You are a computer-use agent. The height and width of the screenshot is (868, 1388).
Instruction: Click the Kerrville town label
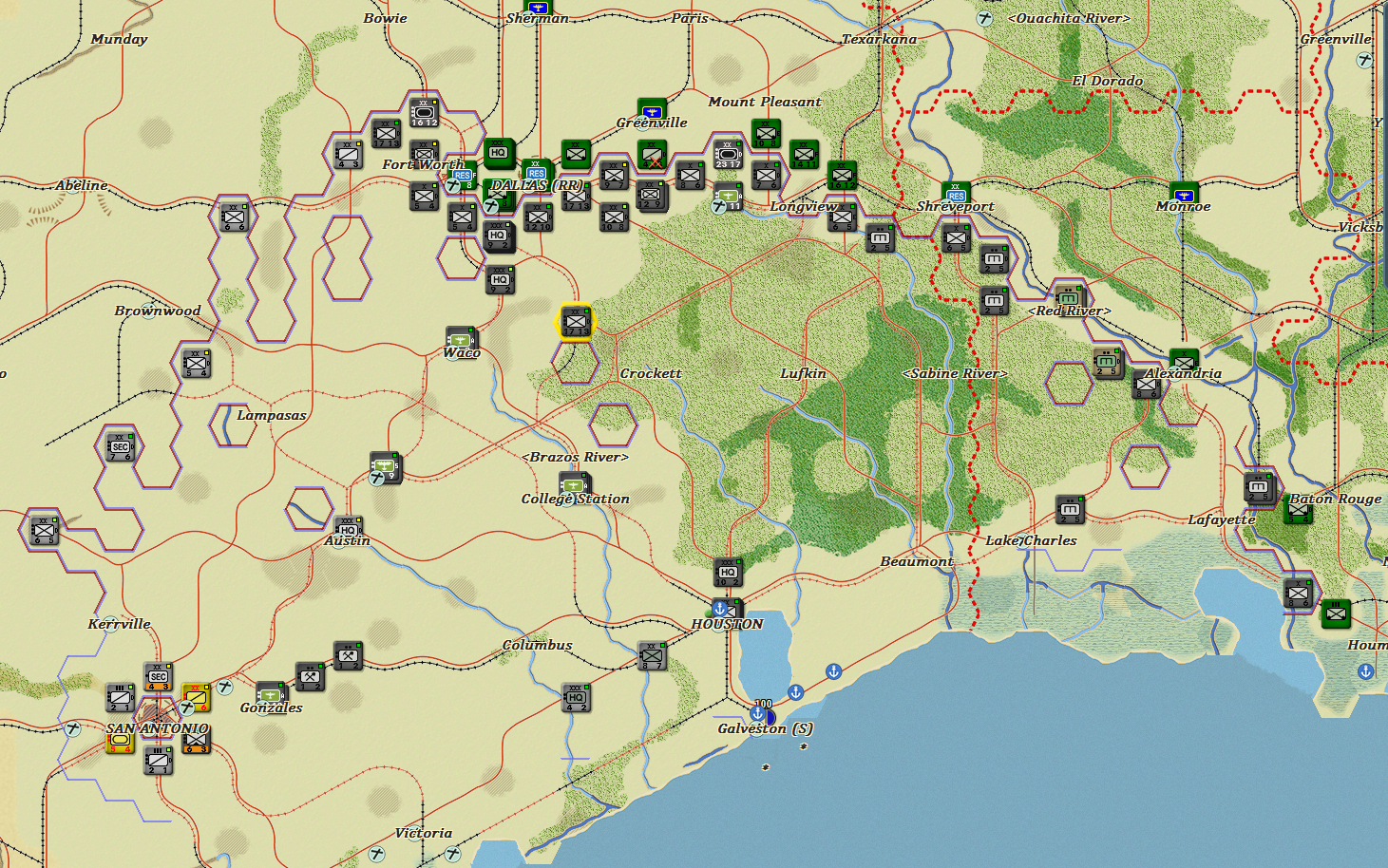[x=119, y=624]
